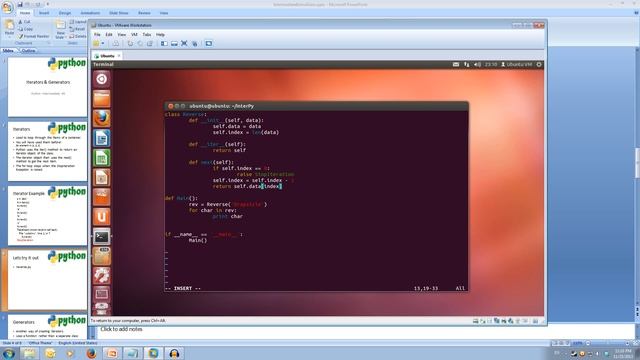Open PowerPoint from Windows taskbar
Viewport: 640px width, 360px height.
point(112,353)
